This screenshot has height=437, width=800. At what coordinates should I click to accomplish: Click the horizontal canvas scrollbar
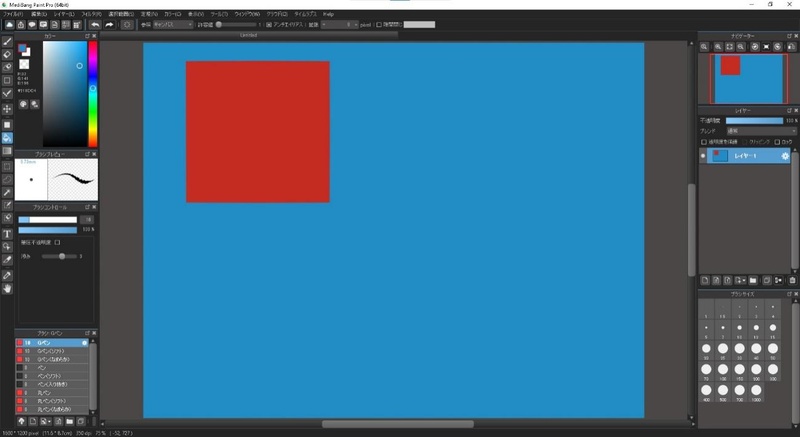point(397,424)
